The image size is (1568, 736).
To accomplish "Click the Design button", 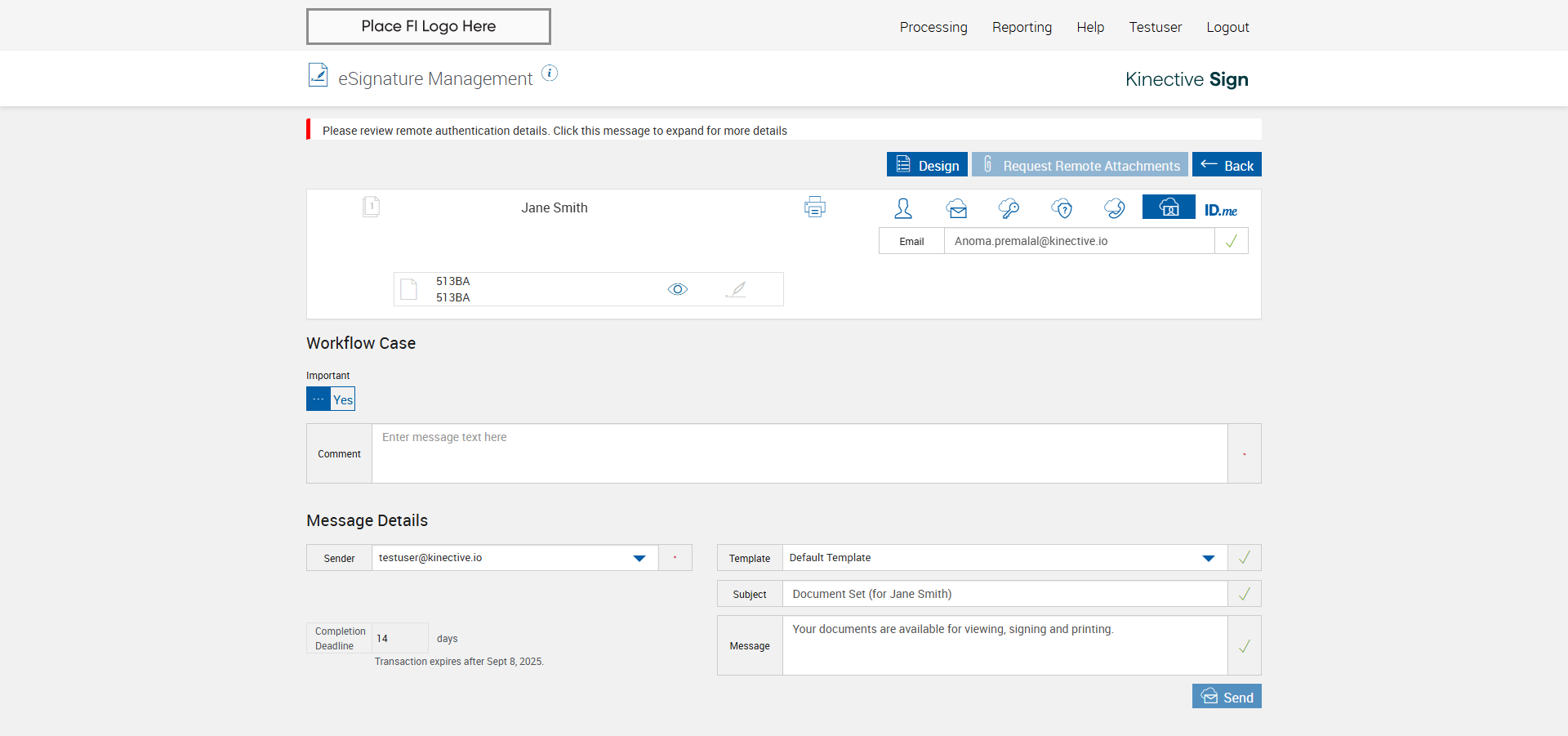I will (927, 165).
